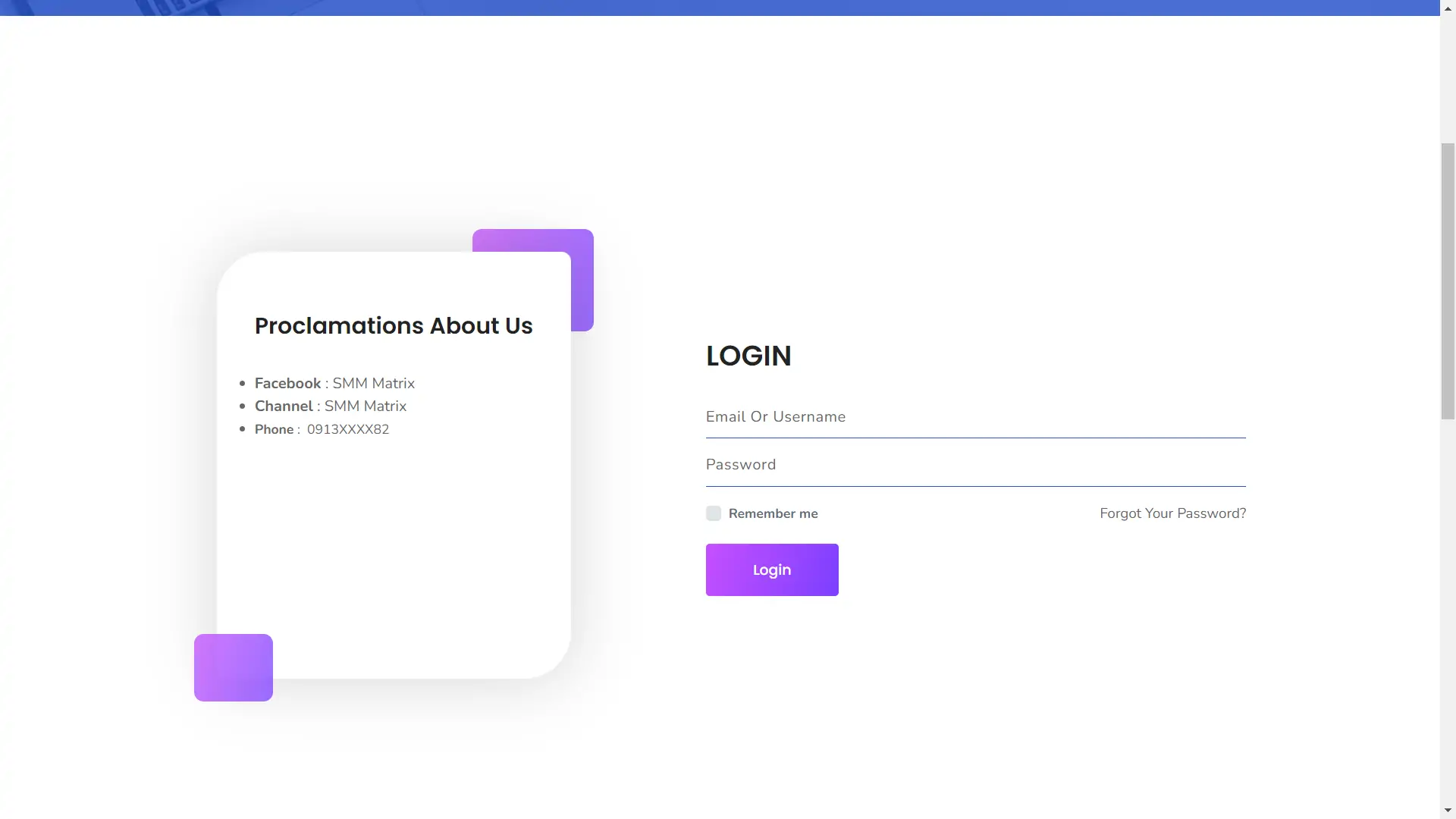Click the bold Facebook label

(287, 384)
